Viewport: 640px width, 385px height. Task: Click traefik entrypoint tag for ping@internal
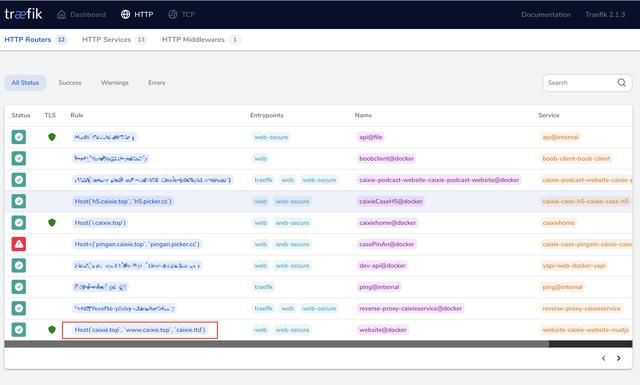263,287
